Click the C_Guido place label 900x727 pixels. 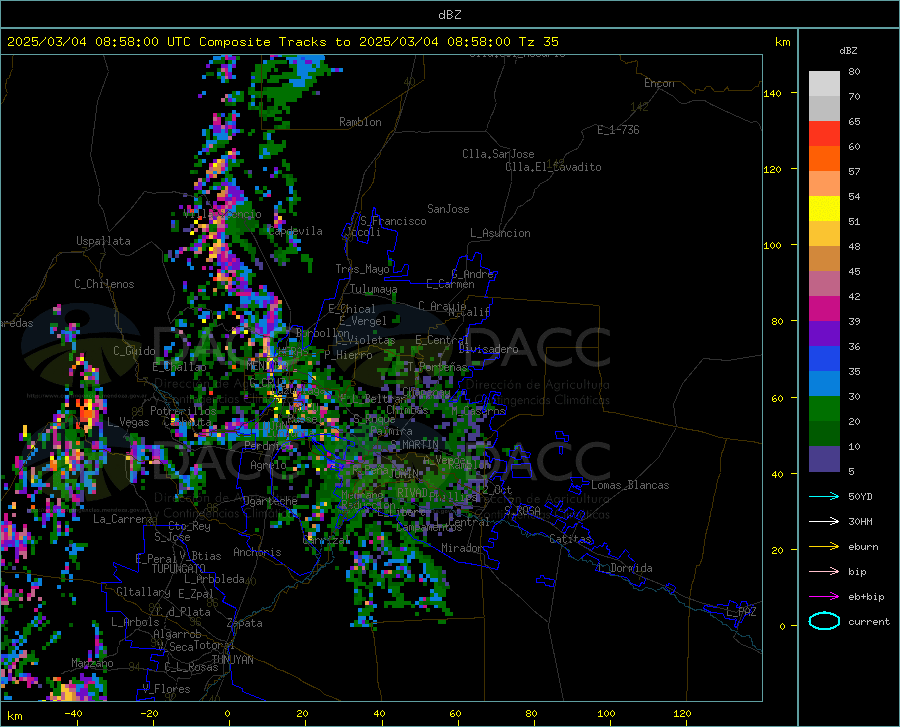[134, 351]
